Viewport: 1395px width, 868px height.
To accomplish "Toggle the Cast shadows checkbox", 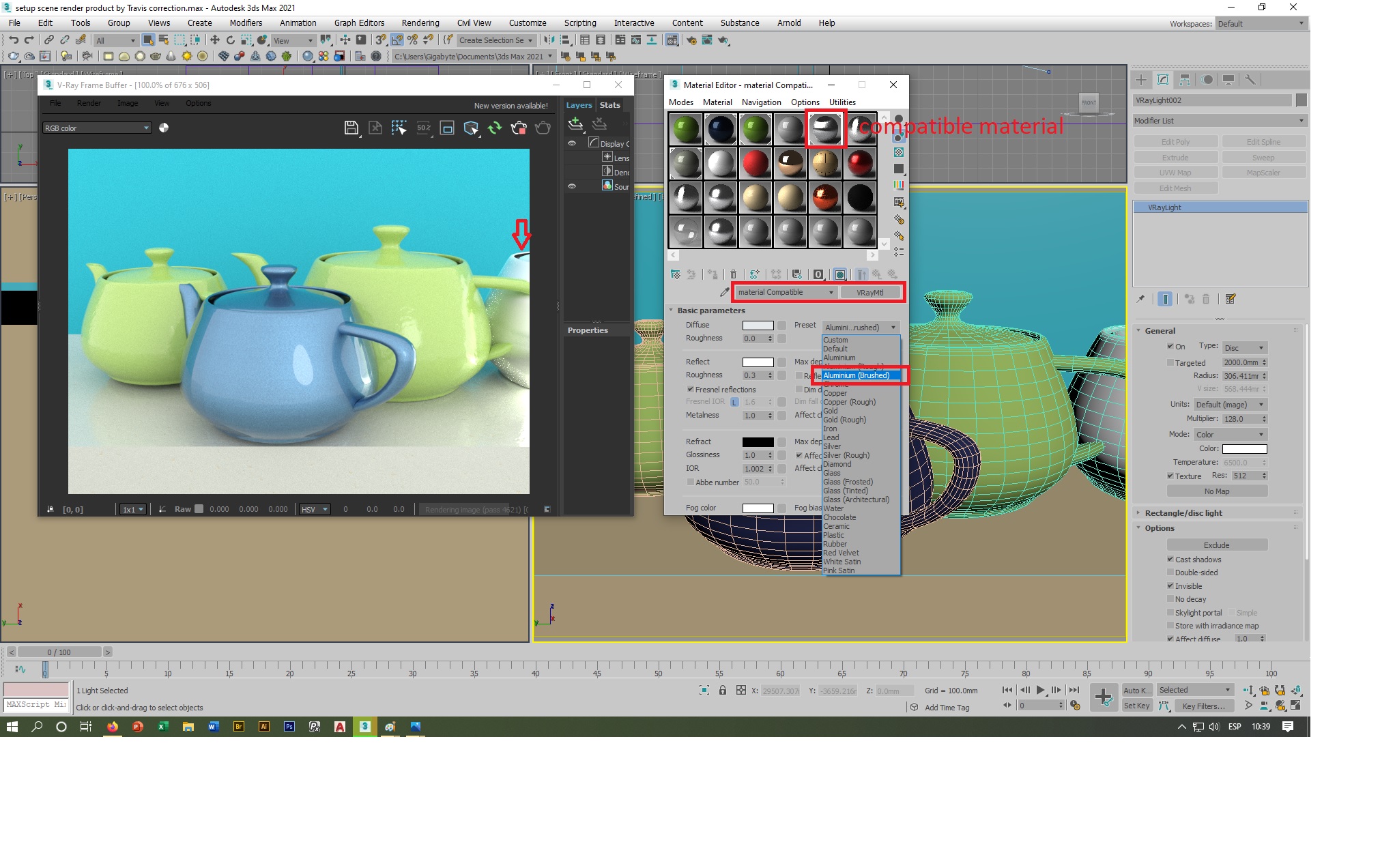I will tap(1170, 560).
